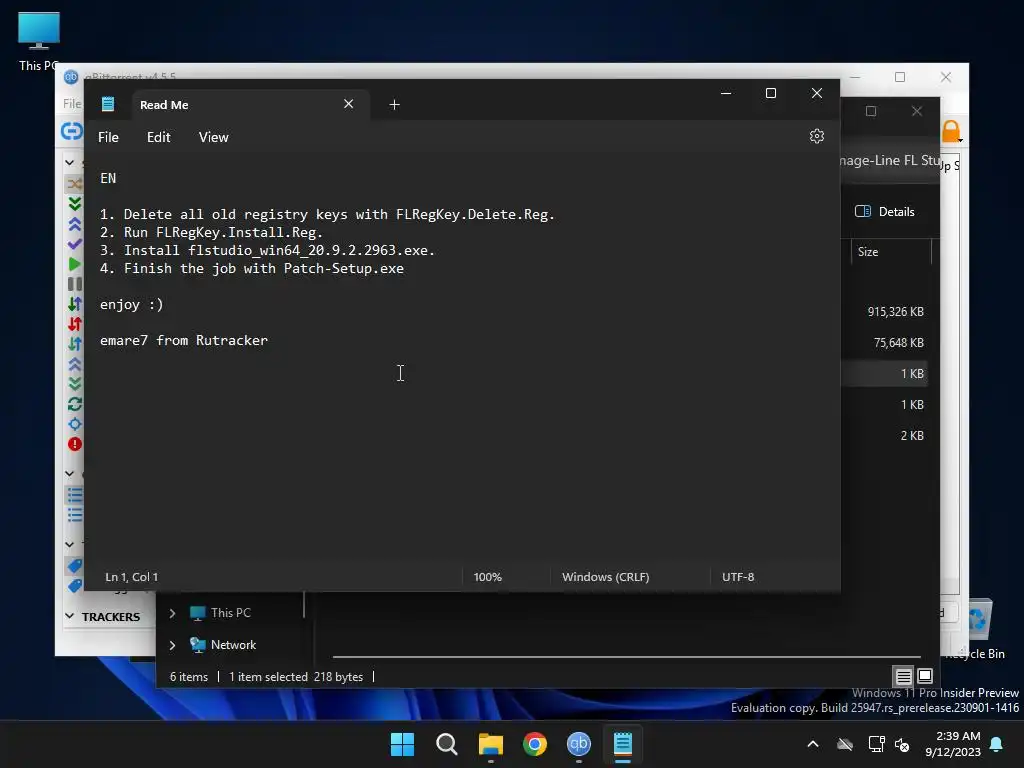Image resolution: width=1024 pixels, height=768 pixels.
Task: Select the All tags icon in qBittorrent
Action: 74,566
